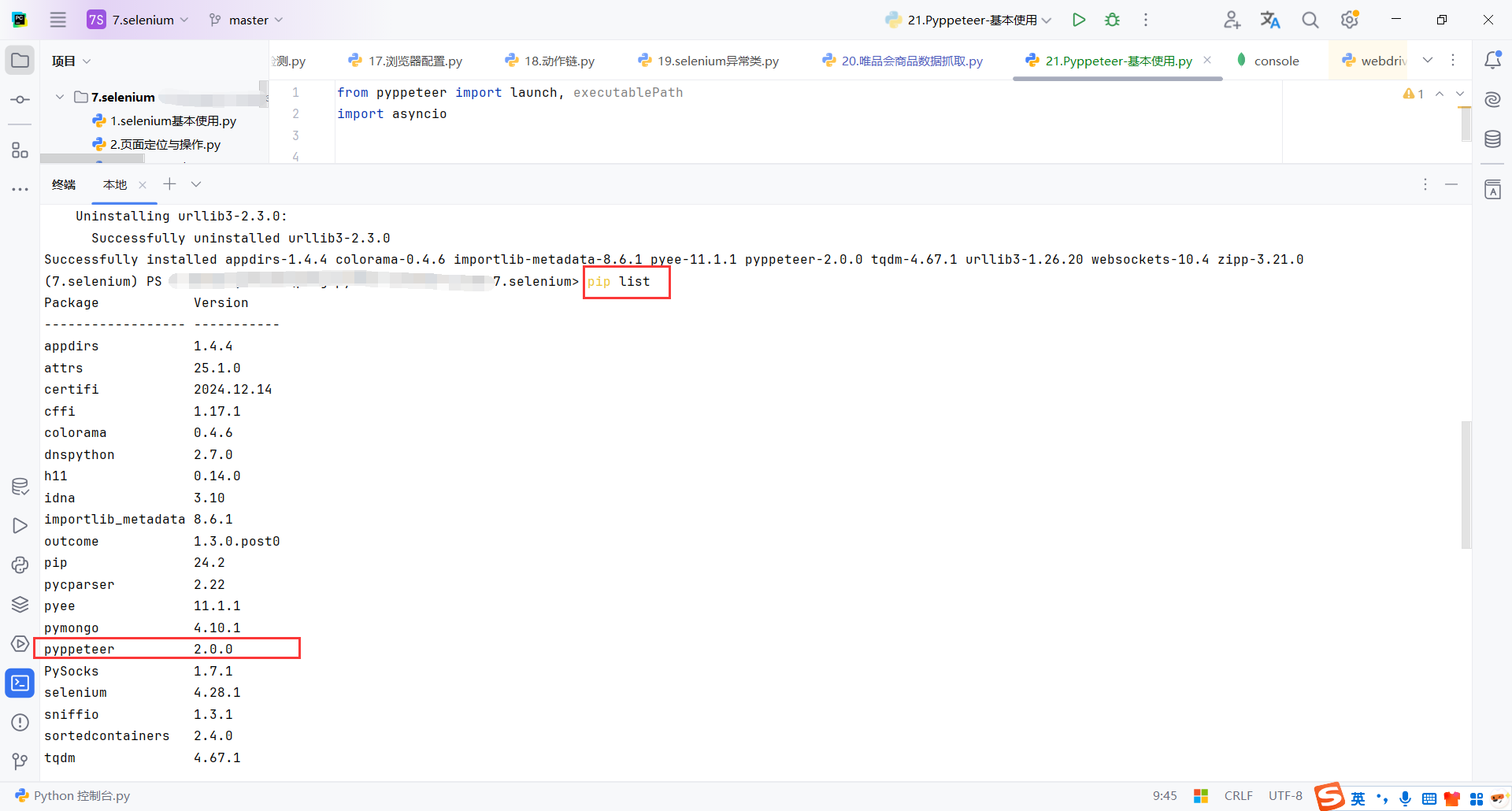Click the translate icon in title bar

pos(1270,20)
